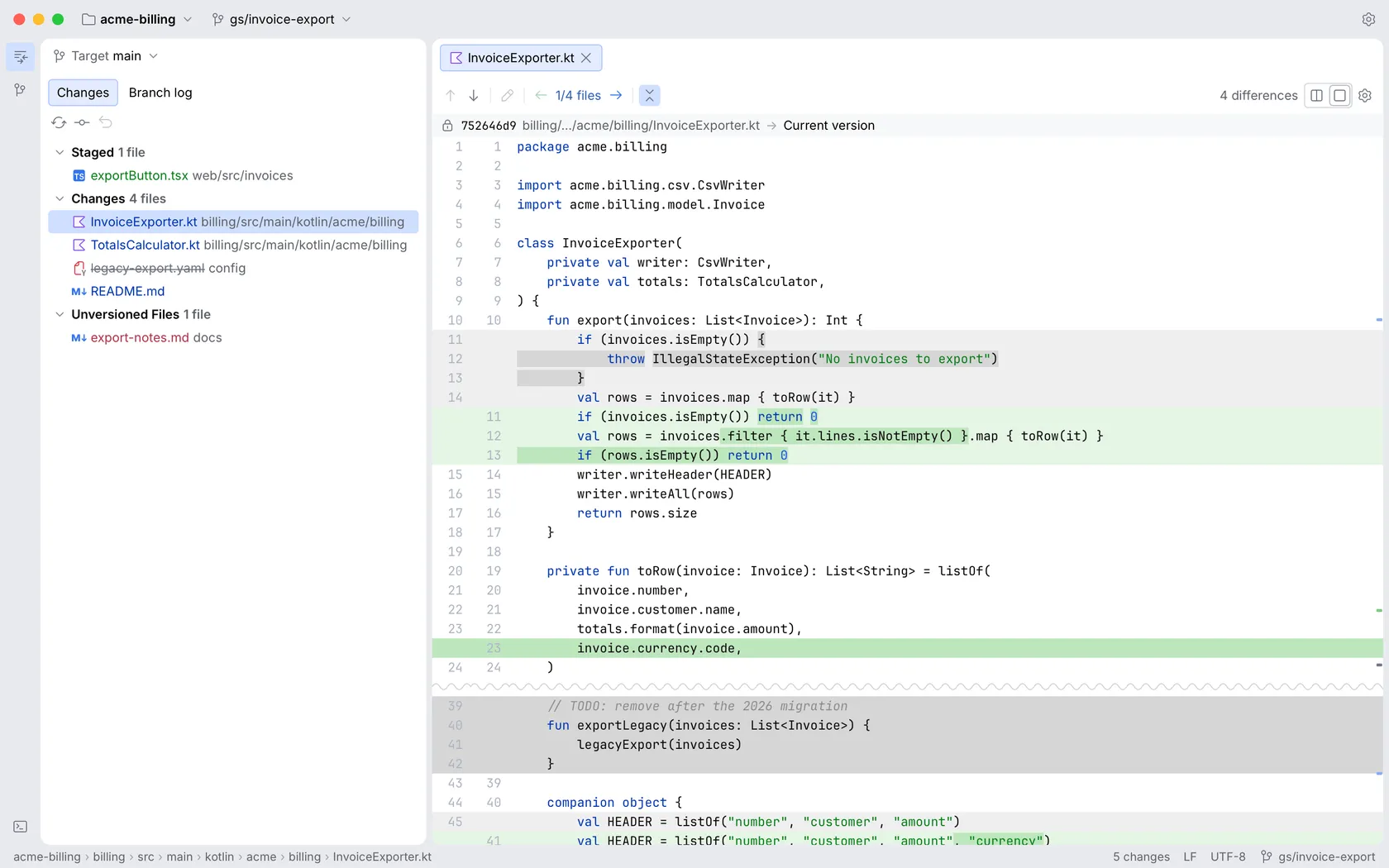Open the Git branches sidebar icon
1389x868 pixels.
click(x=21, y=89)
